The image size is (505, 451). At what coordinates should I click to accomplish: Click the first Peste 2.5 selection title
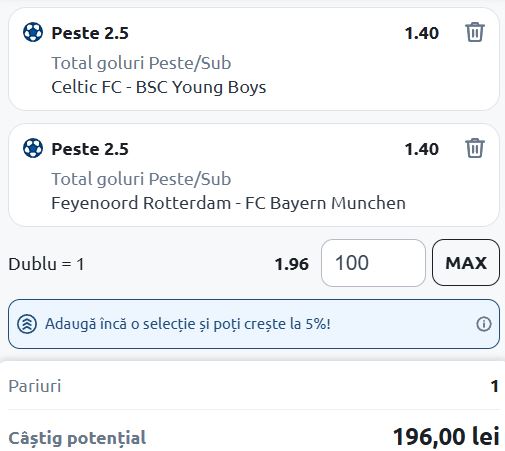90,33
